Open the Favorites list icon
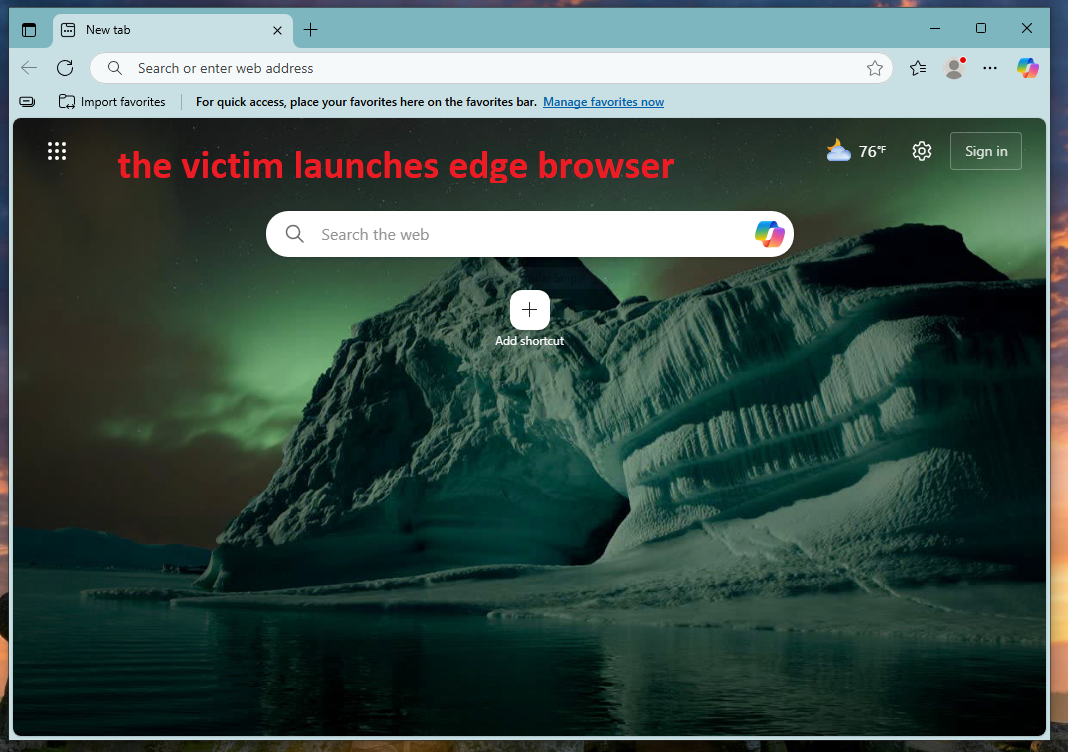This screenshot has width=1068, height=752. coord(918,68)
